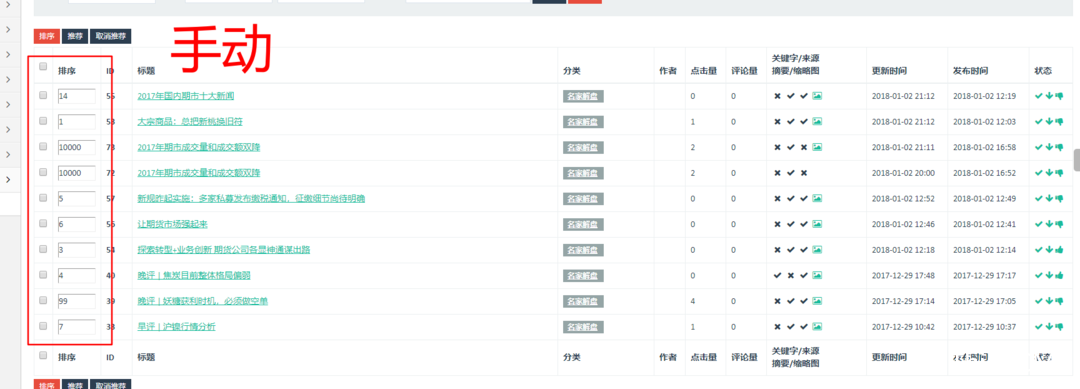Click thumbs-up status icon for 晚评｜焦炭目前整体格局偏弱
Viewport: 1080px width, 389px height.
coord(1059,275)
